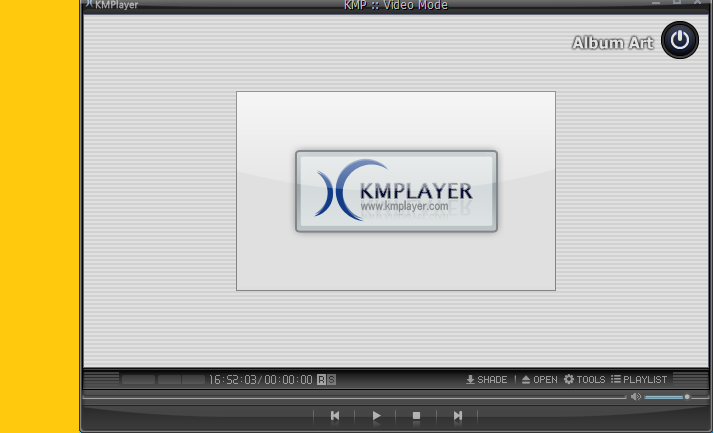Toggle the S shuffle indicator
The width and height of the screenshot is (714, 433).
tap(332, 379)
